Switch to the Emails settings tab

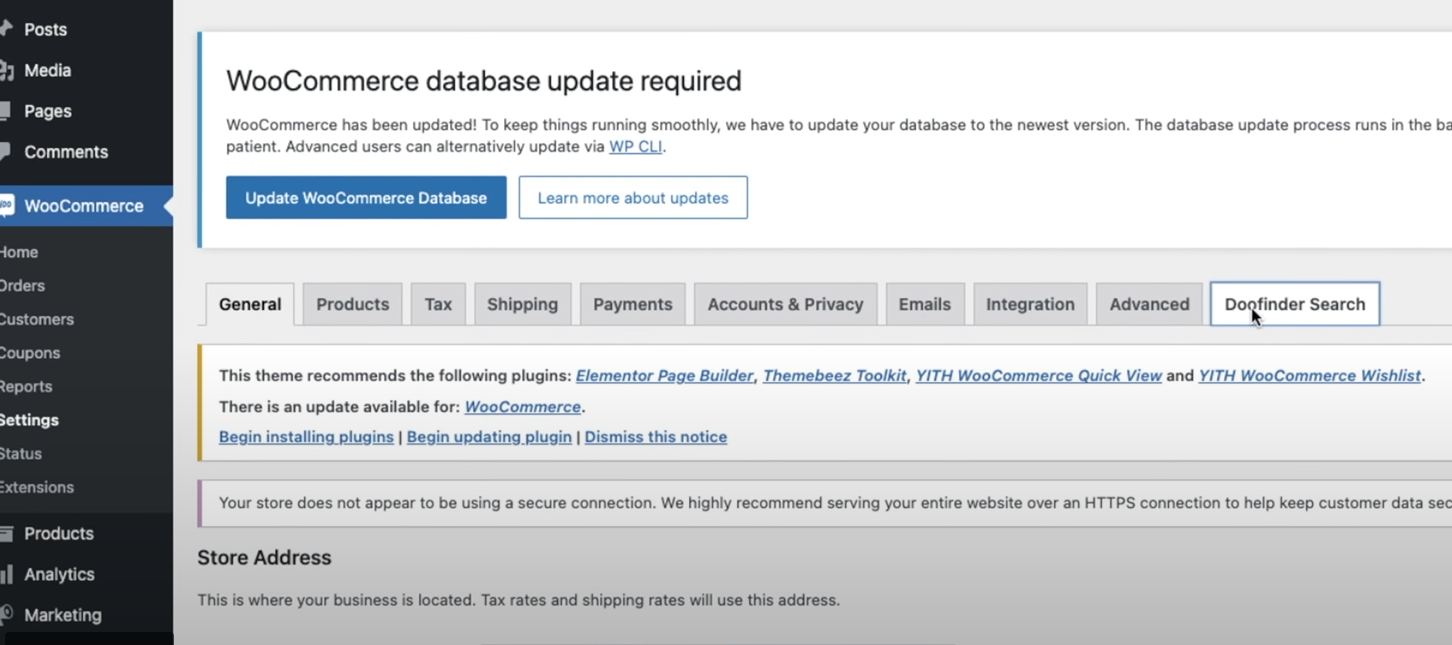coord(925,304)
